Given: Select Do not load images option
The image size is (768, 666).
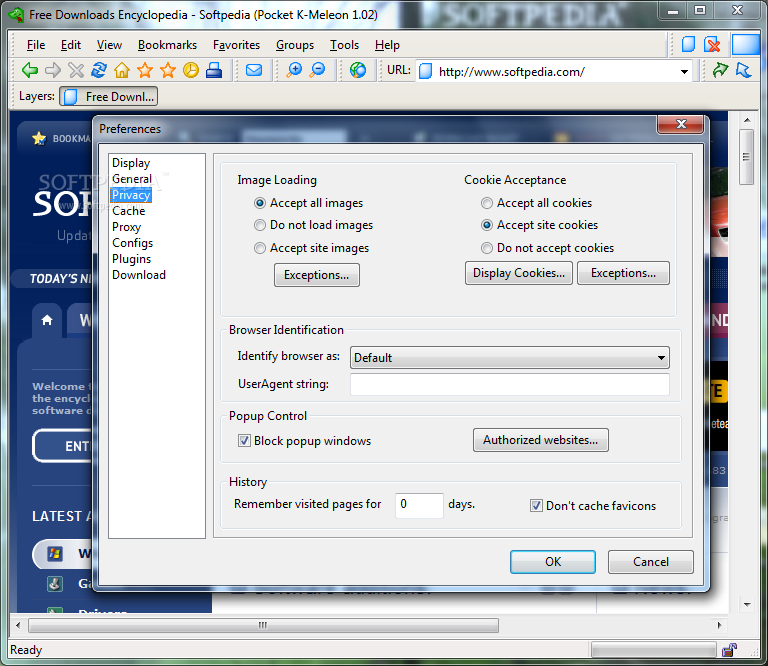Looking at the screenshot, I should (x=260, y=225).
